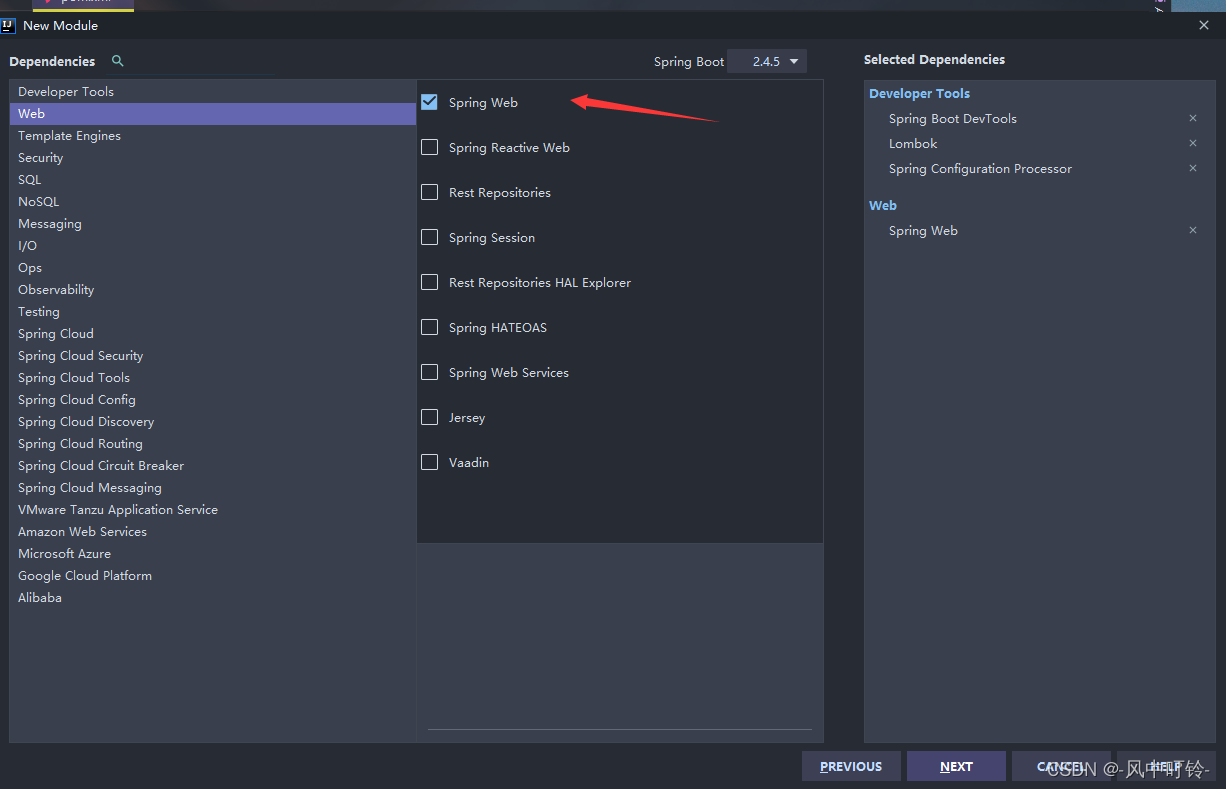
Task: Click Spring Boot DevTools in Selected Dependencies
Action: click(x=952, y=118)
